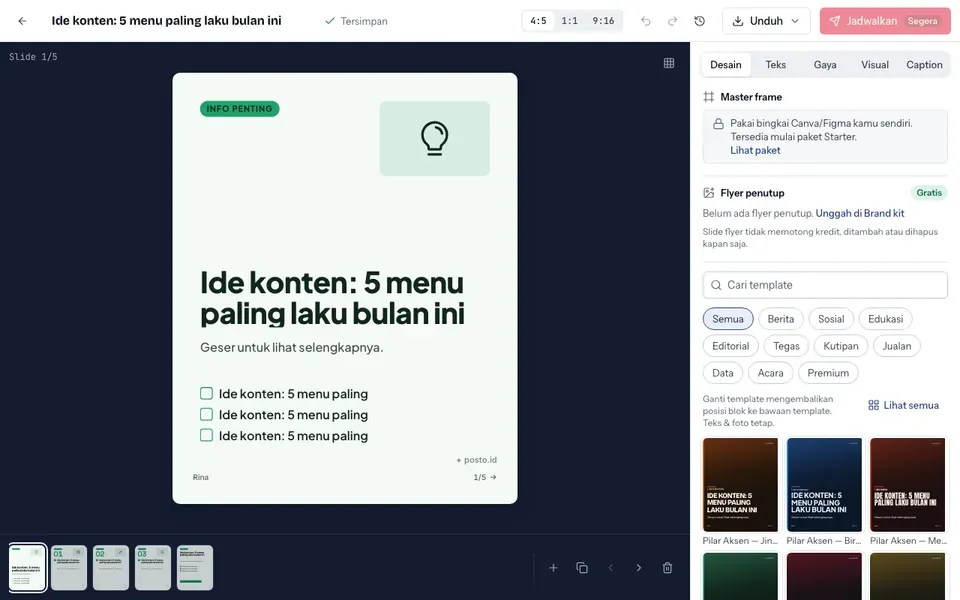Pick the dark green template thumbnail
The width and height of the screenshot is (960, 600).
click(740, 576)
